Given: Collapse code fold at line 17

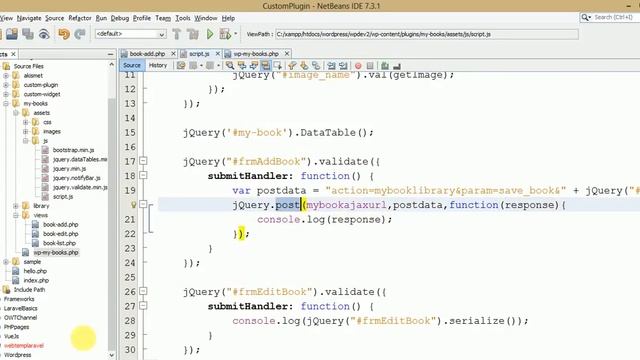Looking at the screenshot, I should pos(143,161).
